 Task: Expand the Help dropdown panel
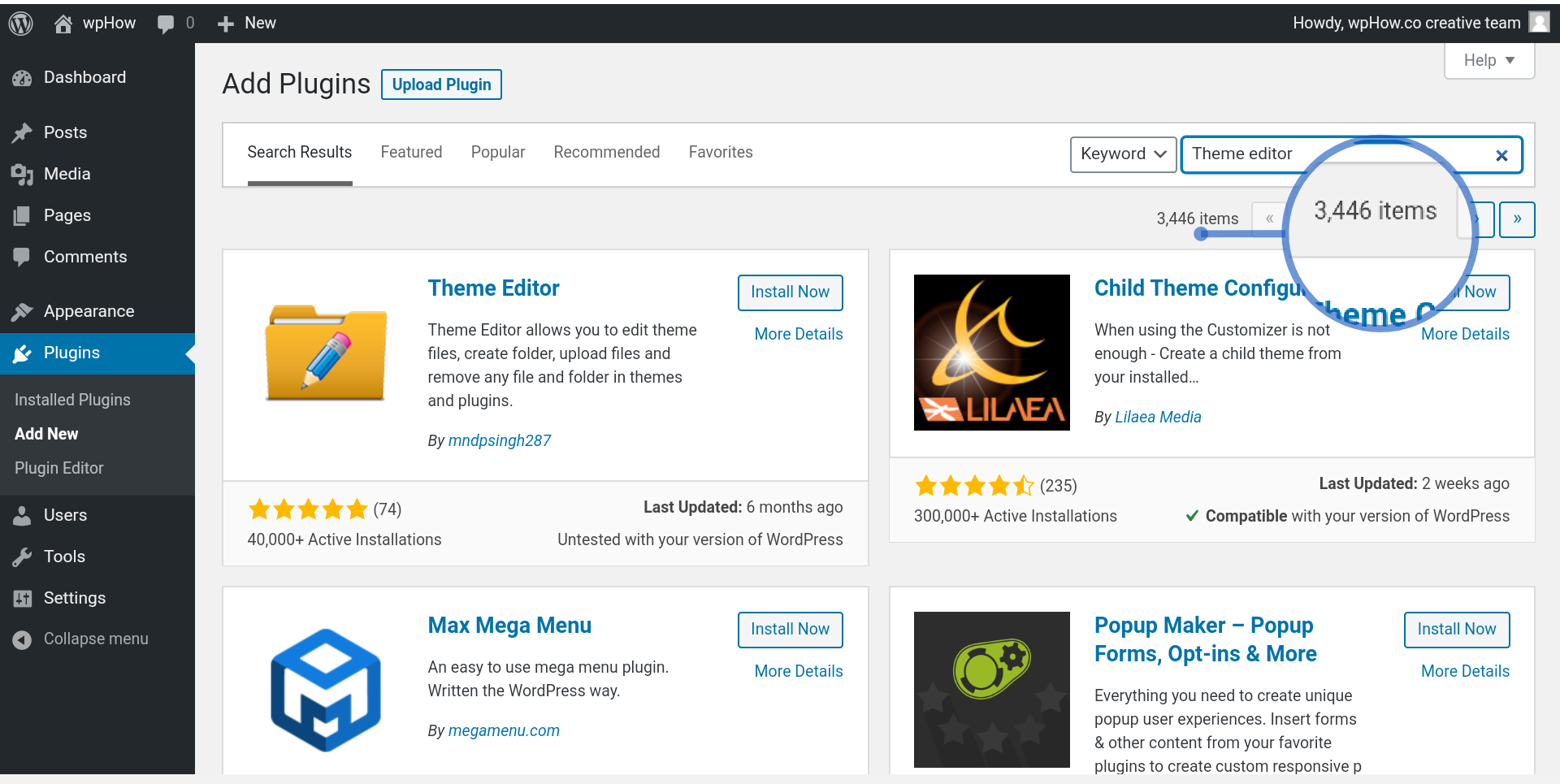pyautogui.click(x=1489, y=60)
